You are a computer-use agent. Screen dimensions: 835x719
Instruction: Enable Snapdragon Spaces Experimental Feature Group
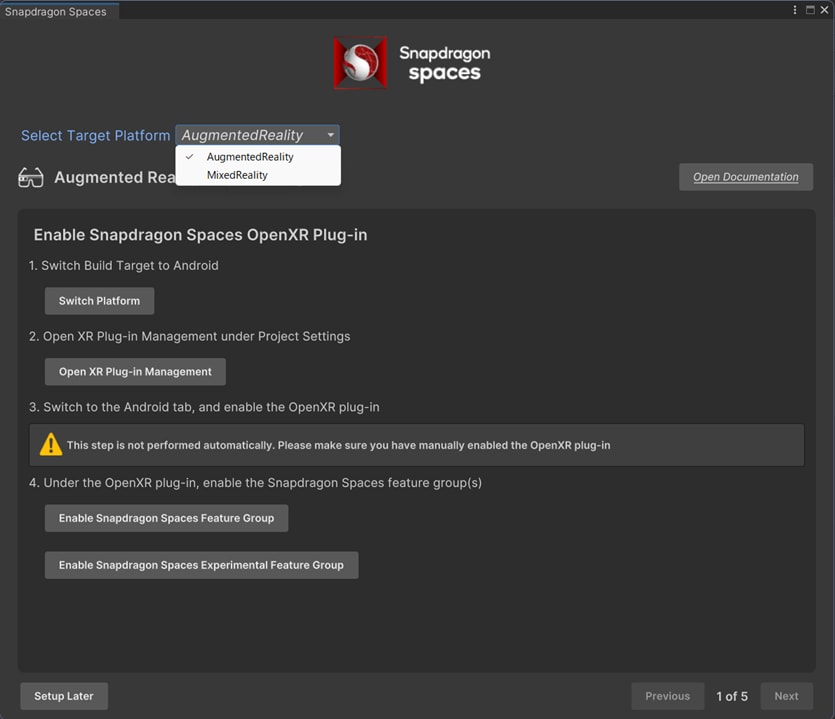coord(201,565)
